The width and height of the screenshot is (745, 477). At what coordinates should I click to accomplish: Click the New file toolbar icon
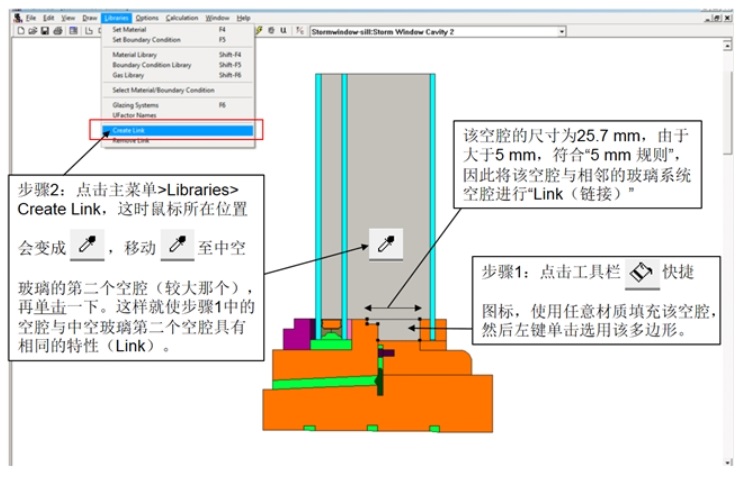(21, 31)
